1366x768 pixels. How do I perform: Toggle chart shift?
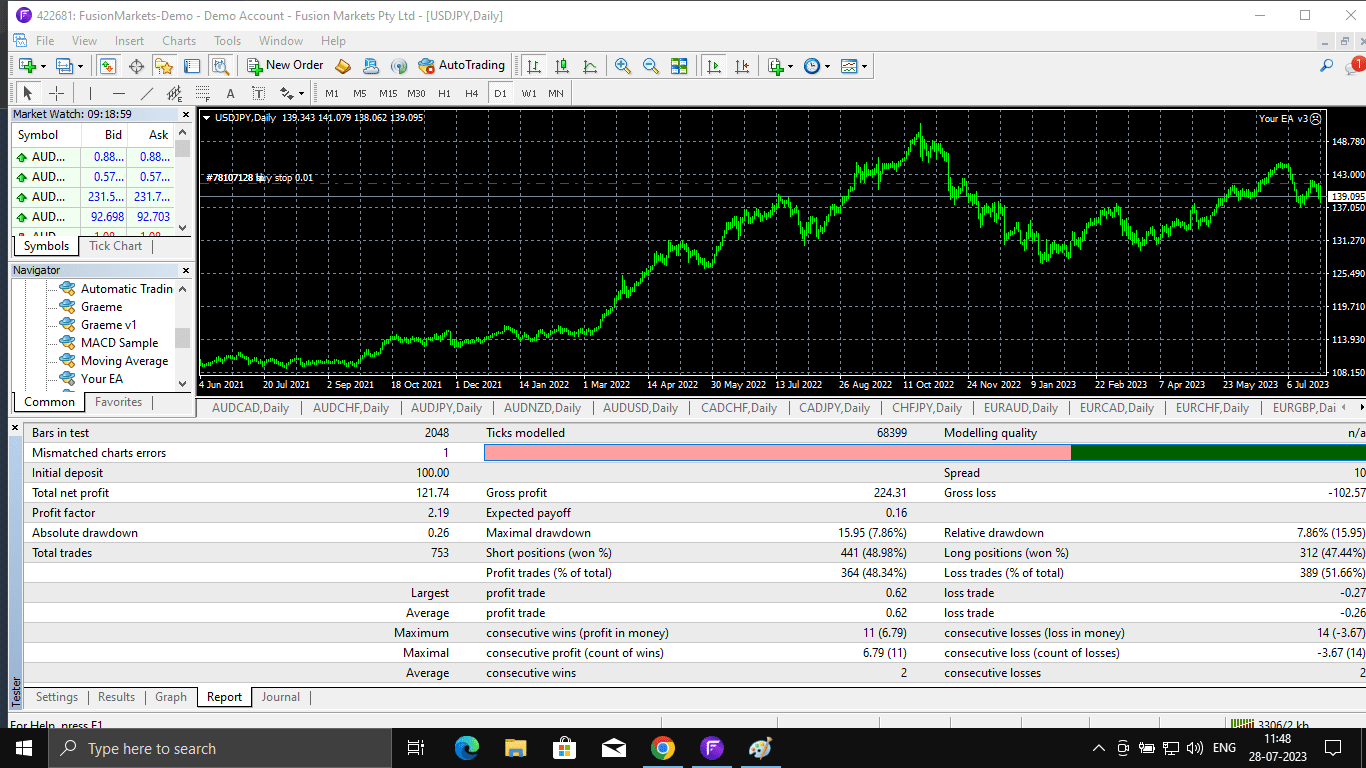tap(742, 66)
